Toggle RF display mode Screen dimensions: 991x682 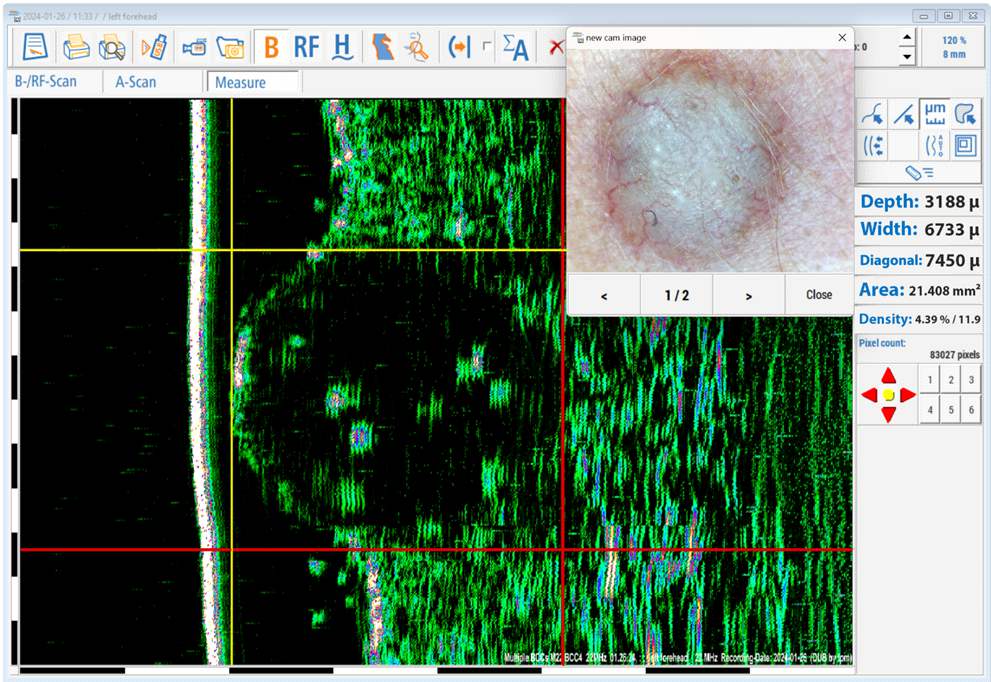(306, 47)
